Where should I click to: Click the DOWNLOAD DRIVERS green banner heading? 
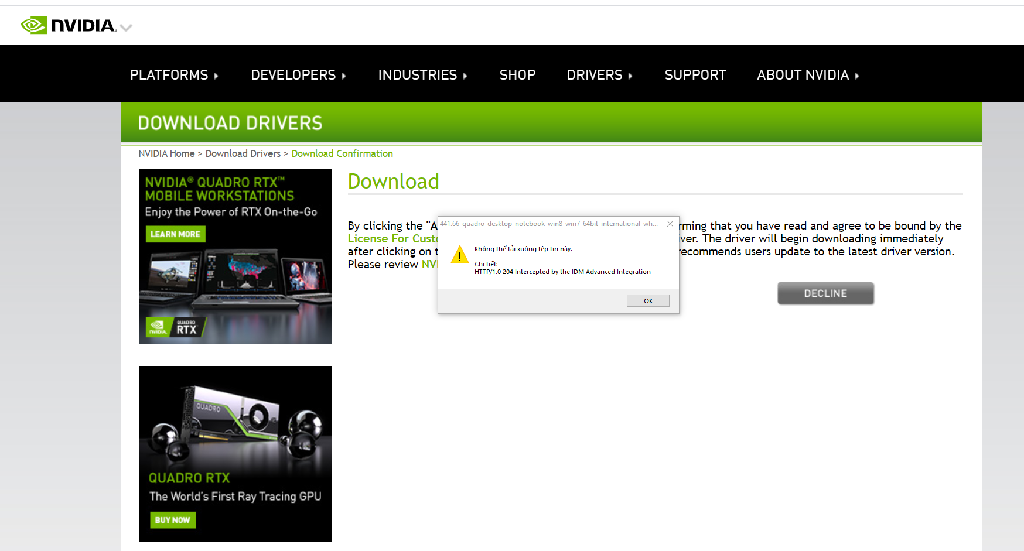click(230, 123)
